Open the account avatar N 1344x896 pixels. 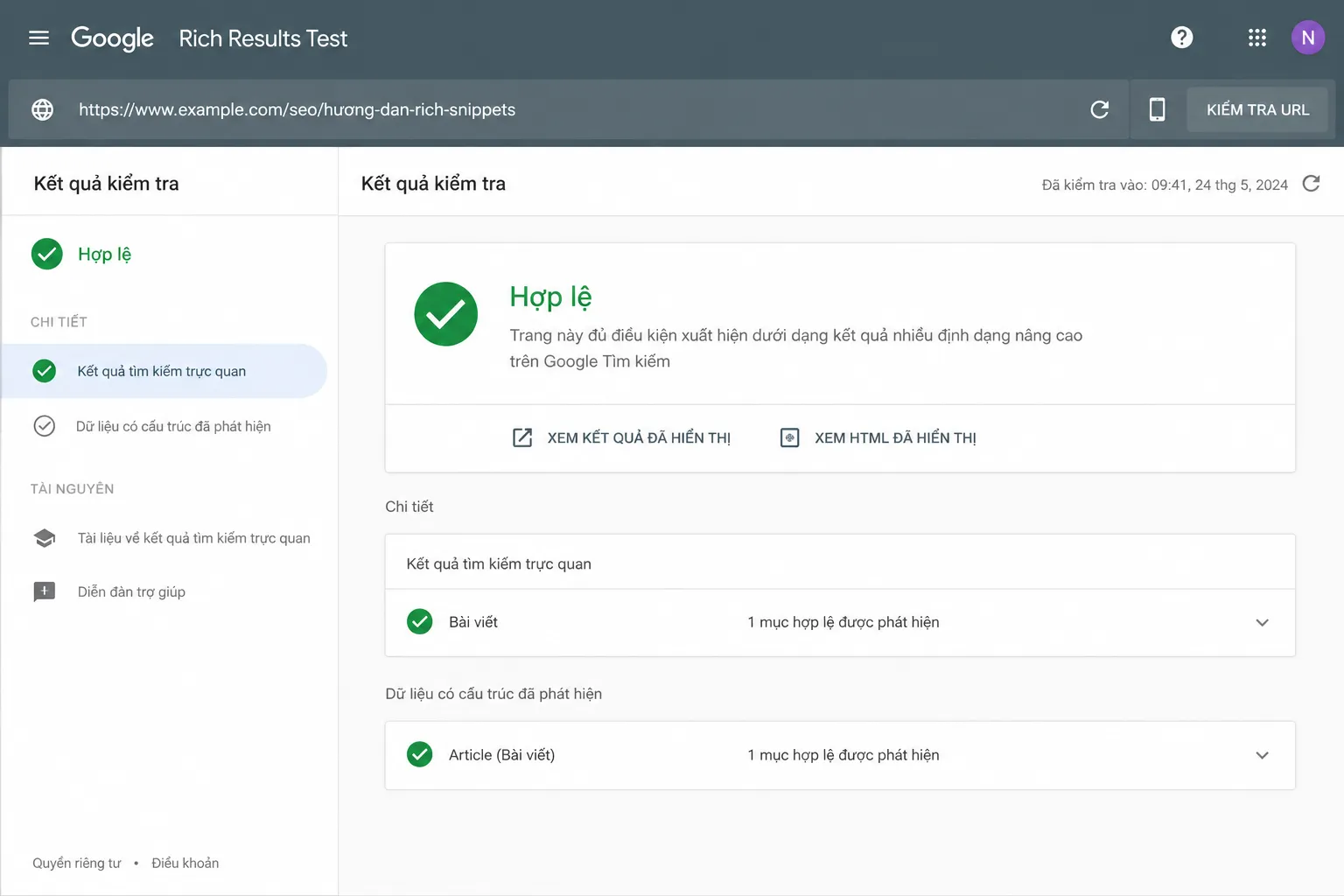point(1307,38)
